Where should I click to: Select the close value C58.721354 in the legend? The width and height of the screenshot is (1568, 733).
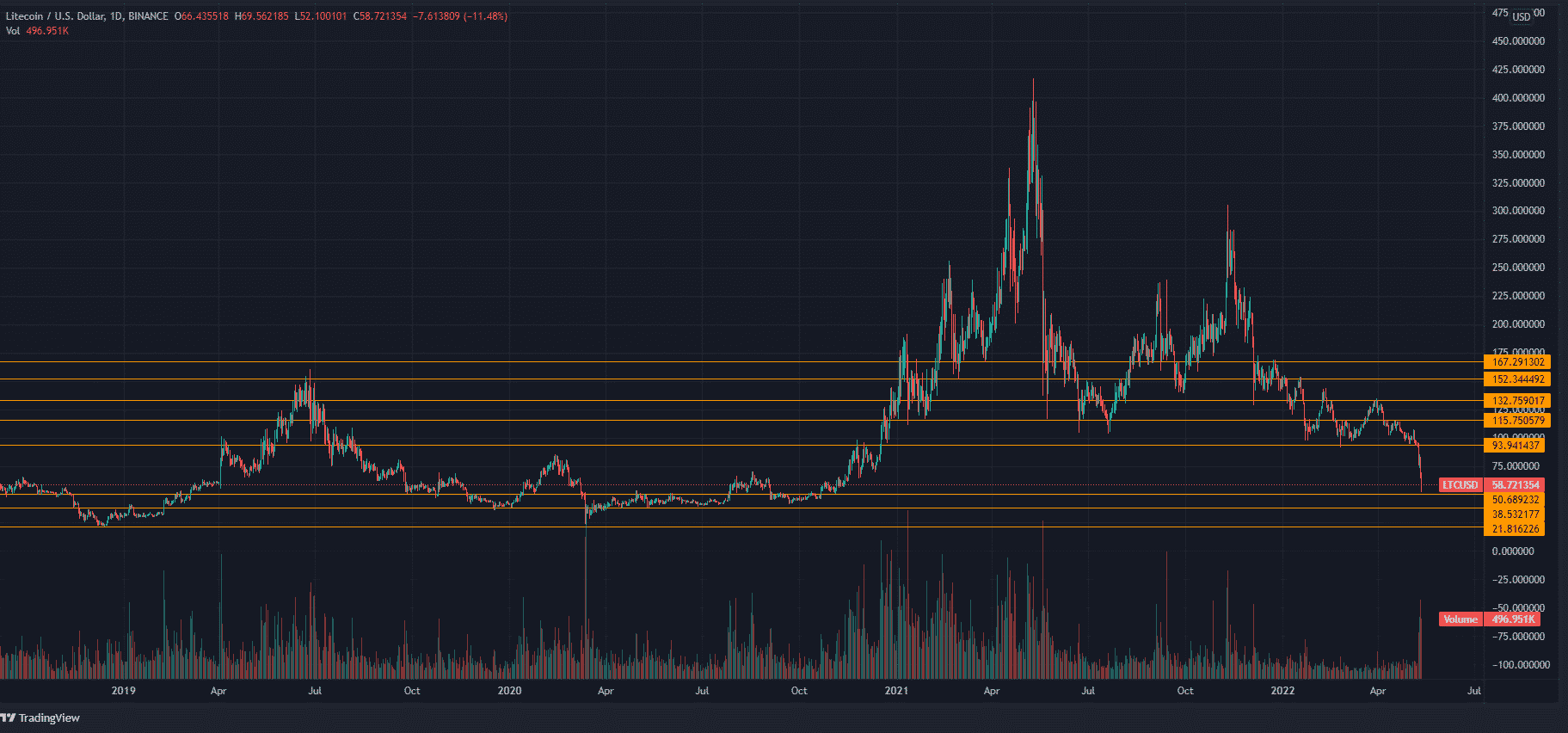pos(380,16)
